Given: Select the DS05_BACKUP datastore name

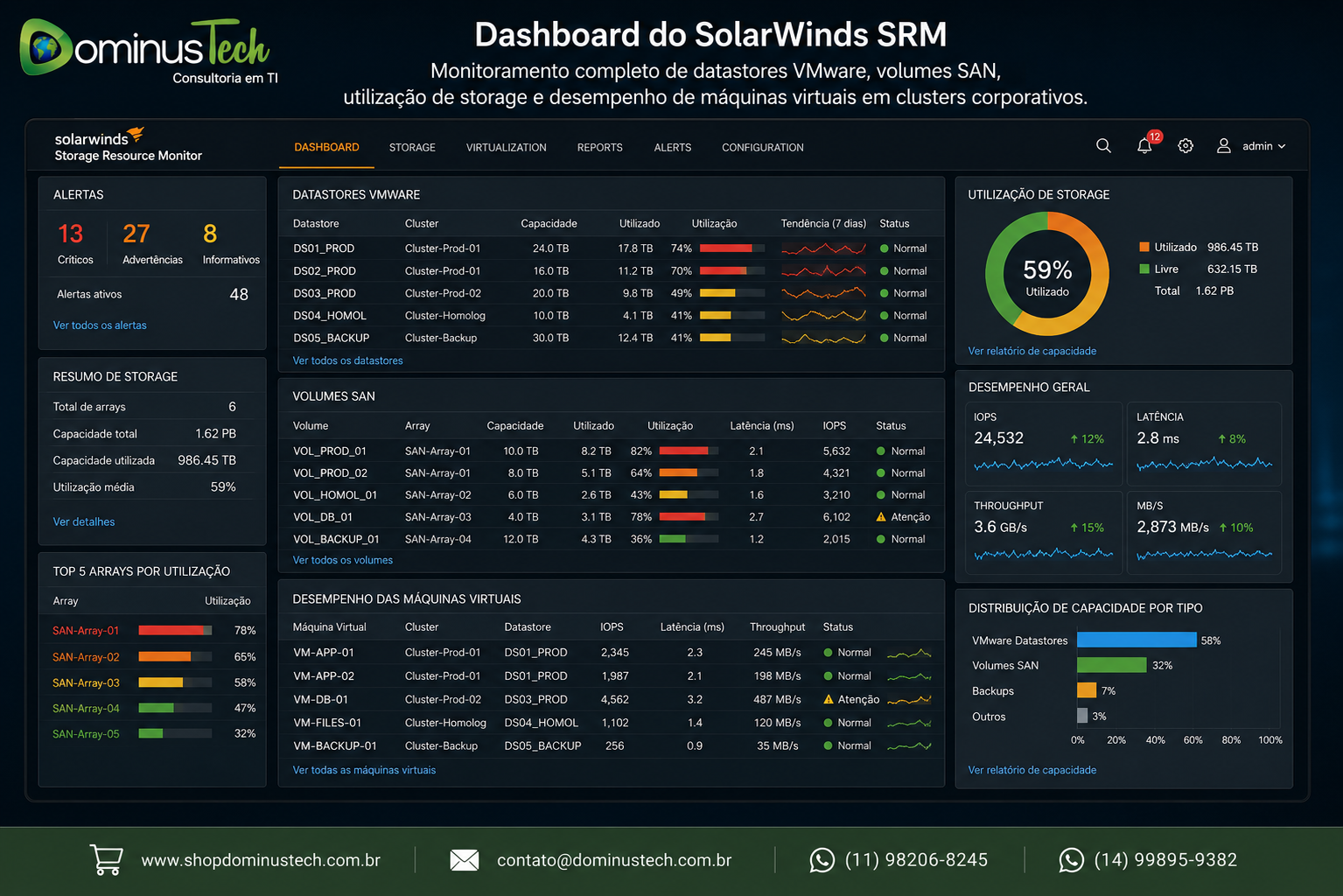Looking at the screenshot, I should [331, 338].
